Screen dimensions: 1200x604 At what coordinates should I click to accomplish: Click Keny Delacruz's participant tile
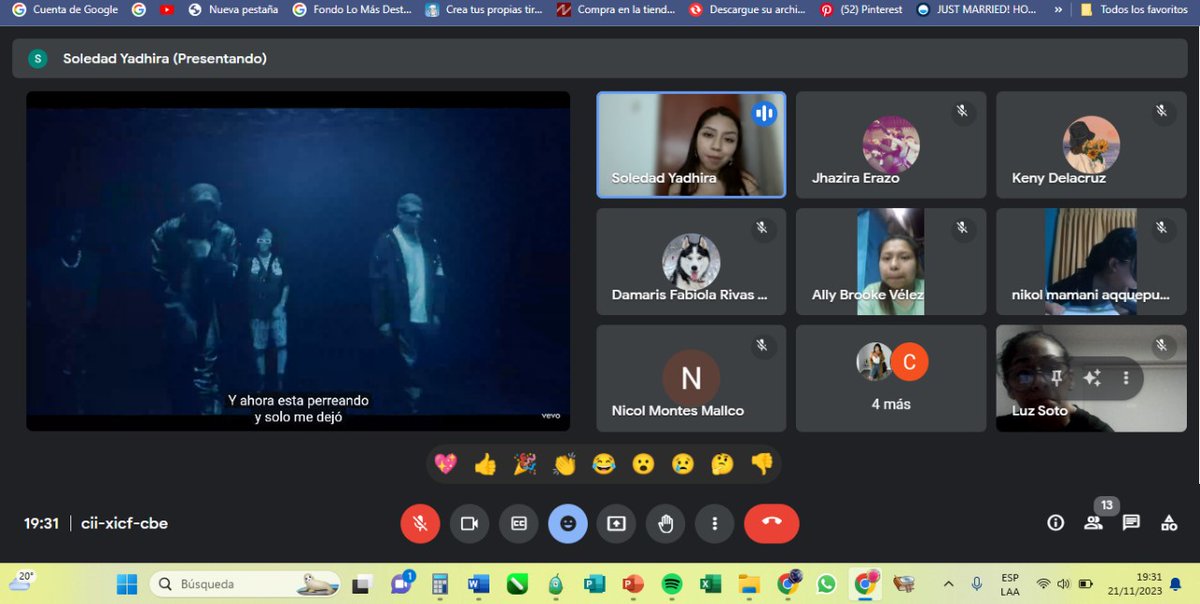pos(1091,145)
